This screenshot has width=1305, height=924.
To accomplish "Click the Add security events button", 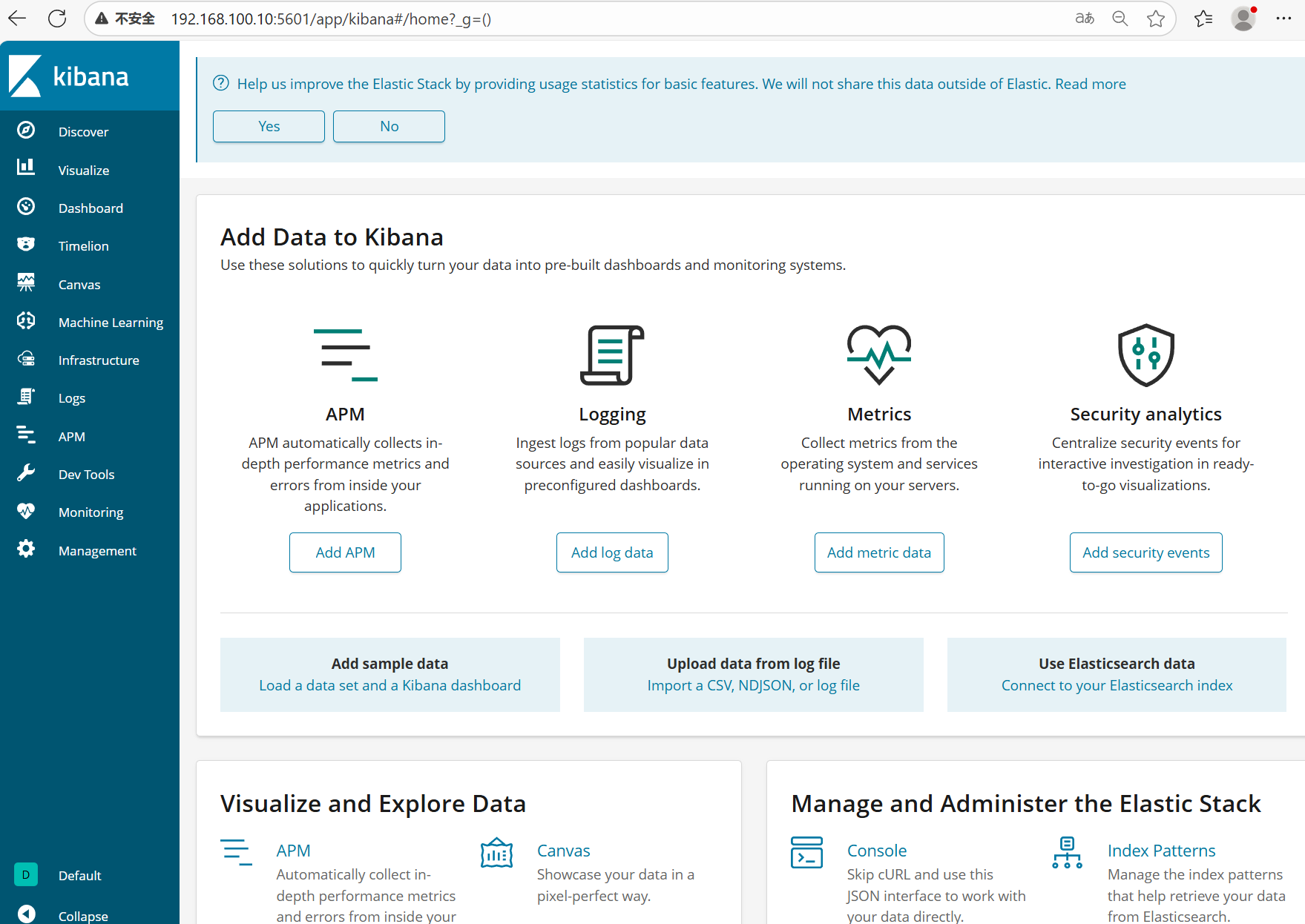I will pyautogui.click(x=1145, y=552).
